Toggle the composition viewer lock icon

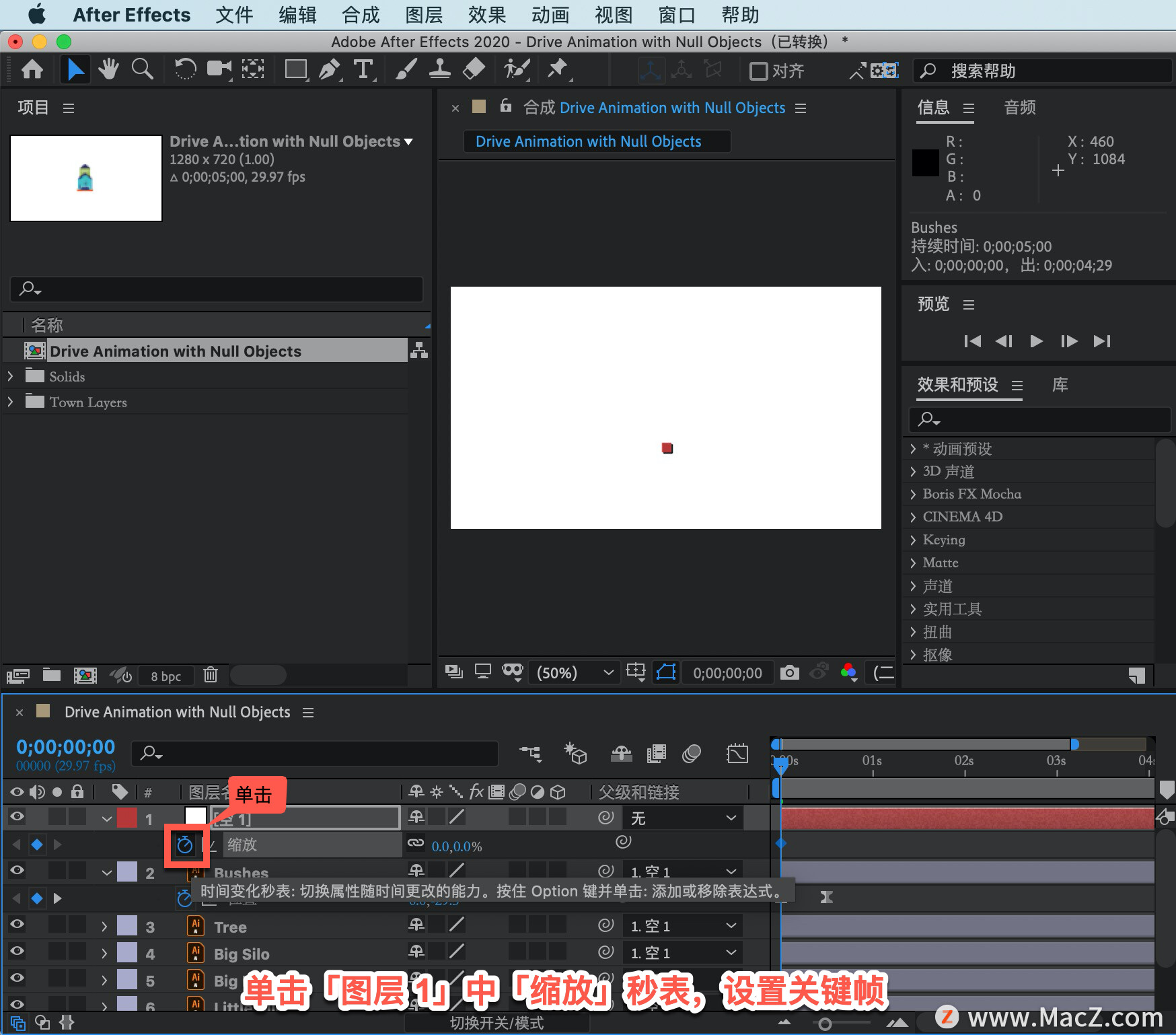point(506,106)
